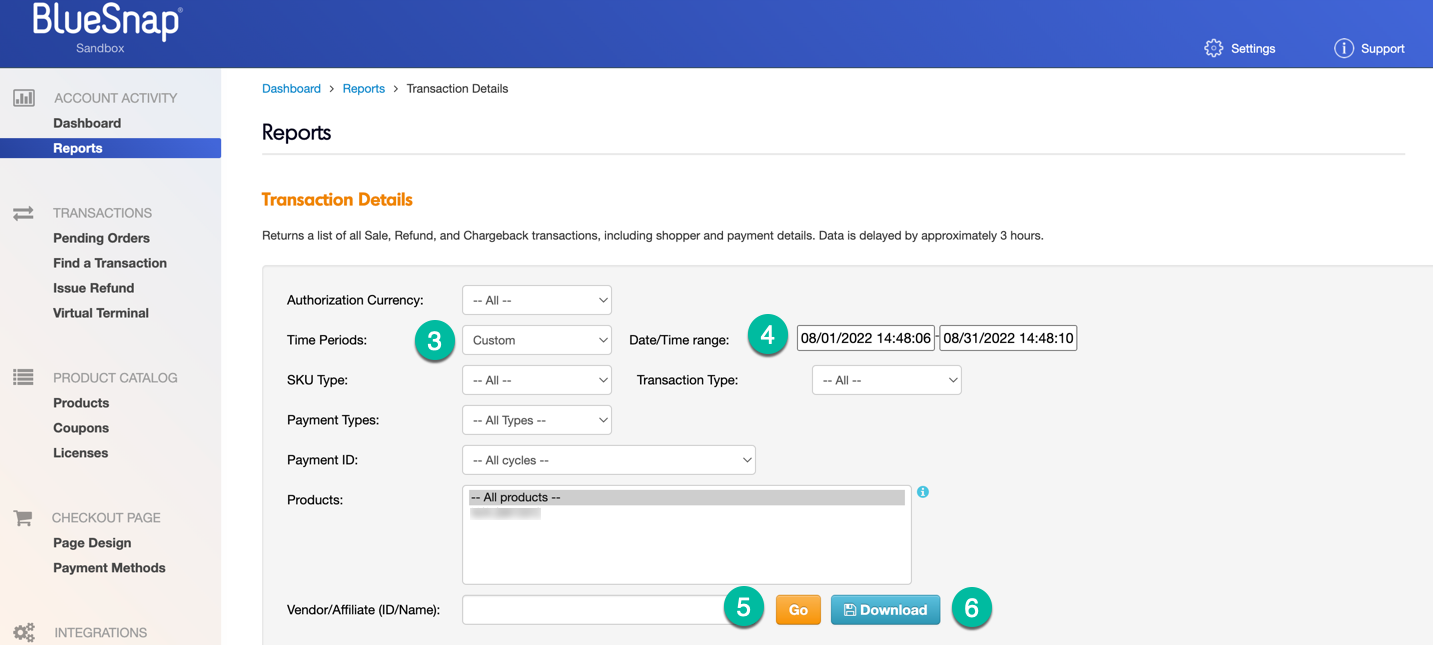
Task: Expand the Time Periods Custom dropdown
Action: pos(537,340)
